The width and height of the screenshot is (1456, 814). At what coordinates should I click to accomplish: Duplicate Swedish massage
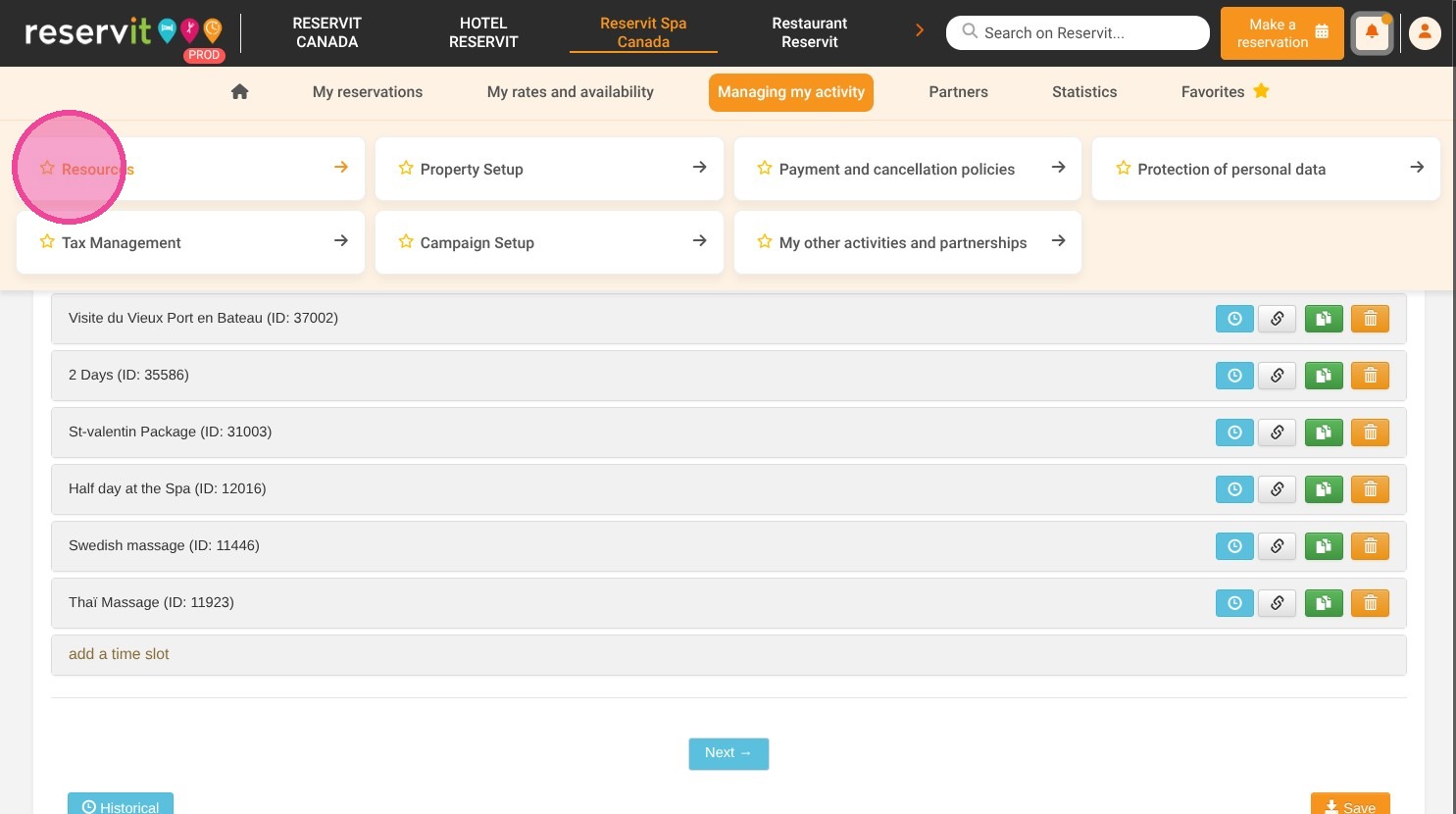point(1324,546)
